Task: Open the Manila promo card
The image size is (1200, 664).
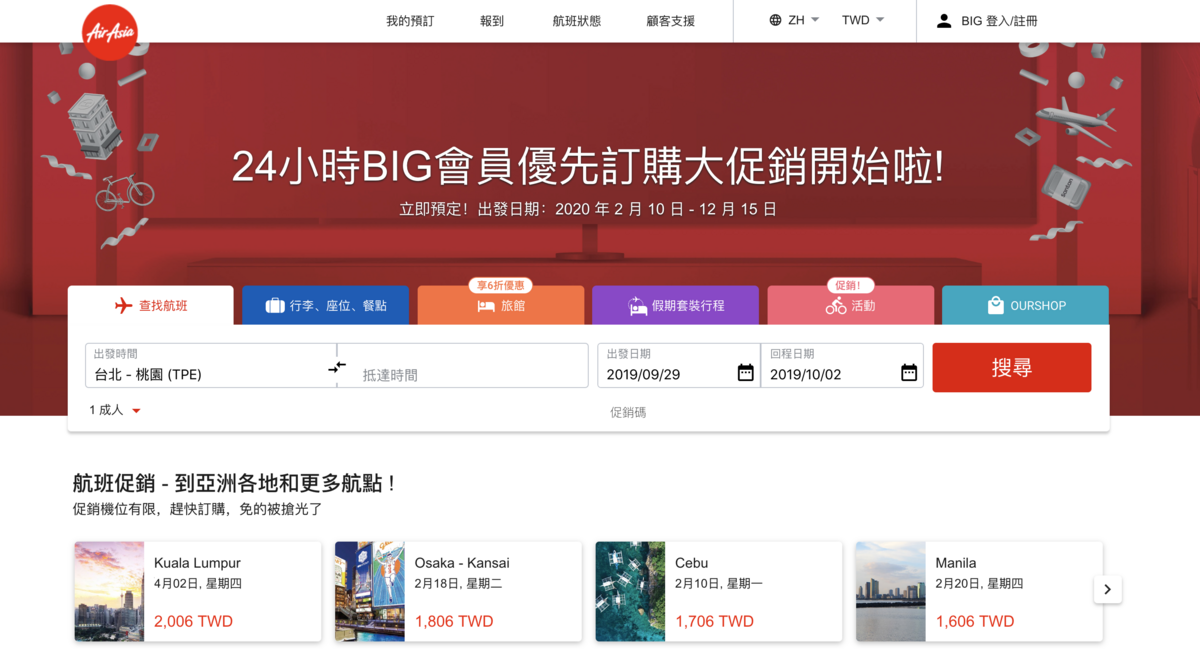Action: tap(979, 591)
